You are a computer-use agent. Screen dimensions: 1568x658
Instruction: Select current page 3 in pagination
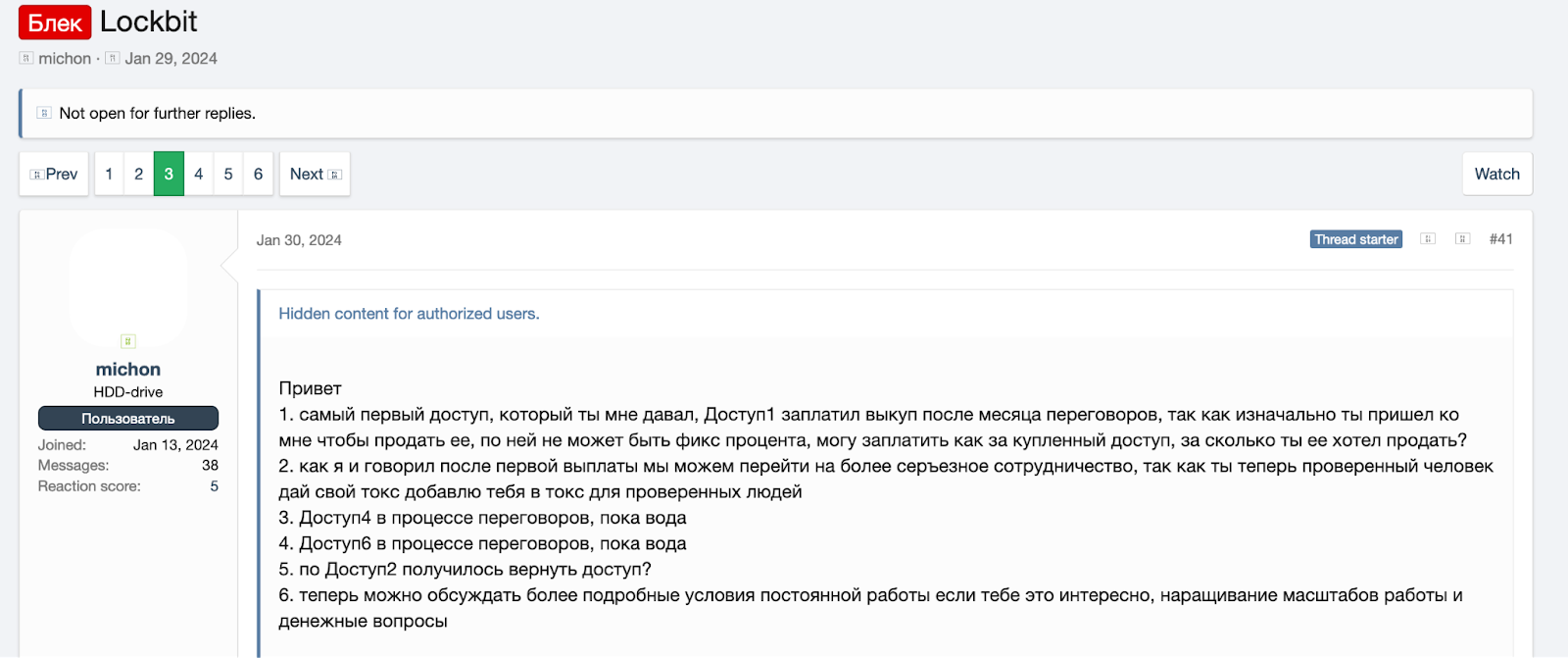(x=169, y=174)
